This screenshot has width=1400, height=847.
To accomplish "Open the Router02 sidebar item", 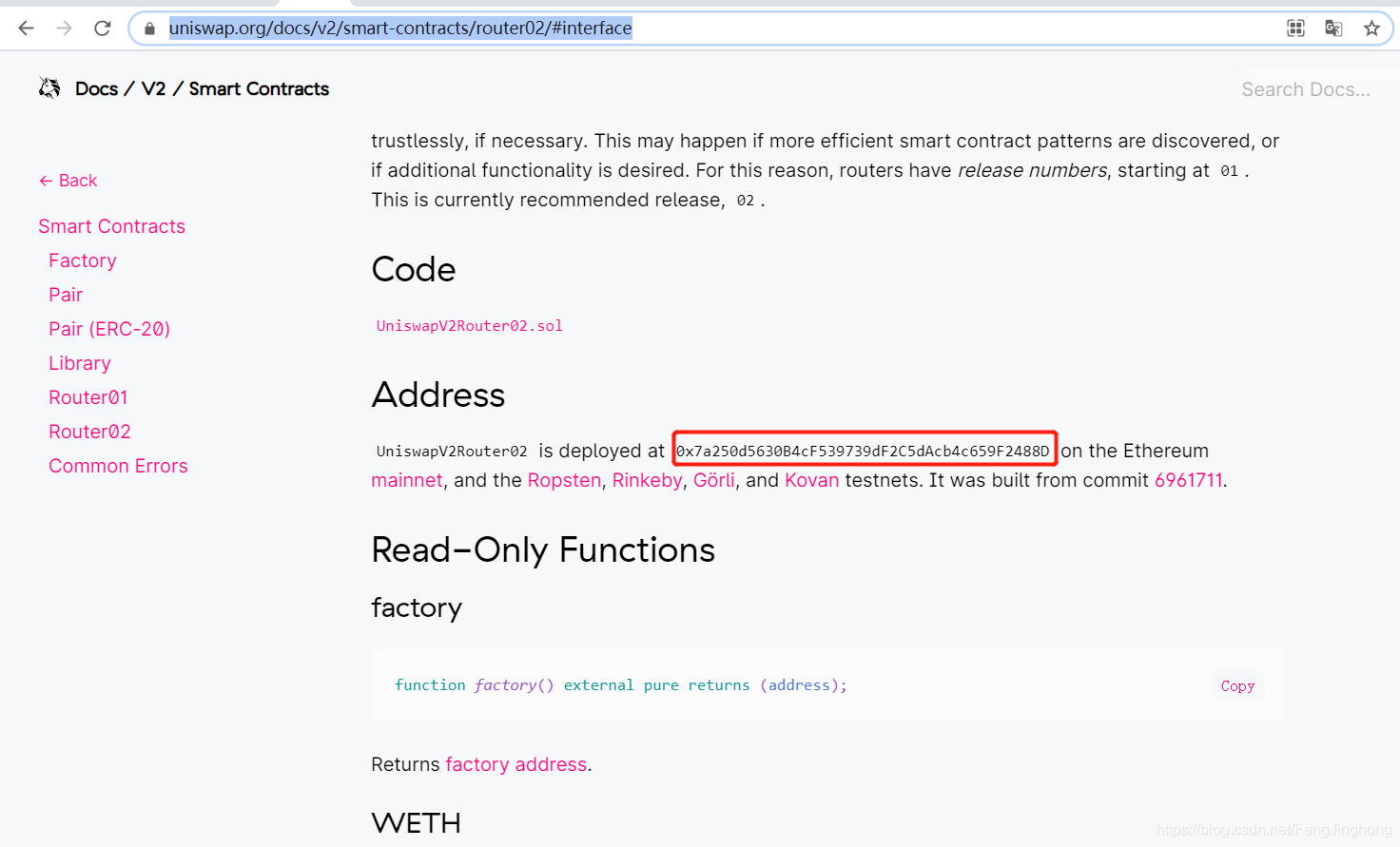I will point(90,432).
